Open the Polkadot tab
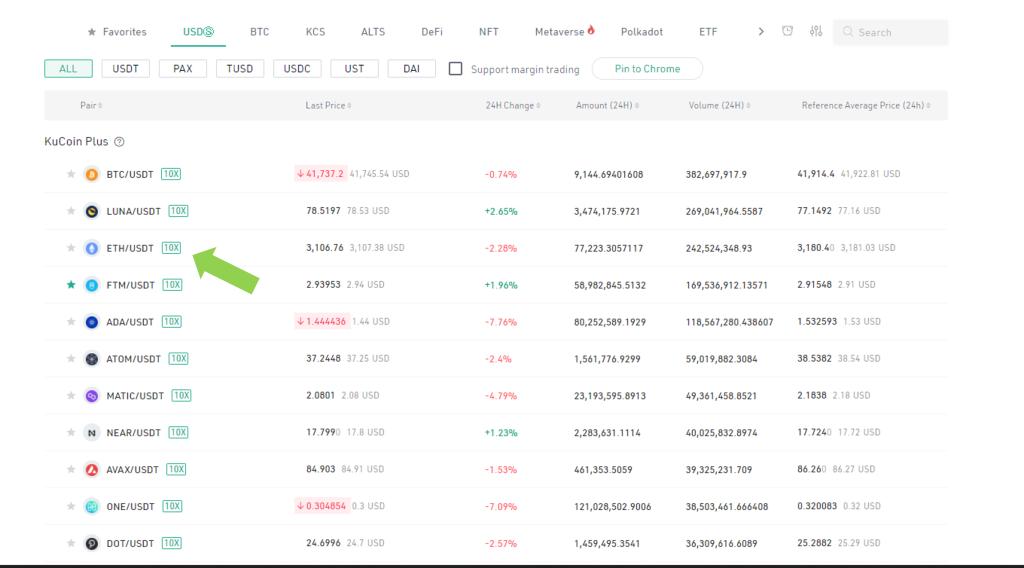Image resolution: width=1024 pixels, height=568 pixels. point(642,31)
